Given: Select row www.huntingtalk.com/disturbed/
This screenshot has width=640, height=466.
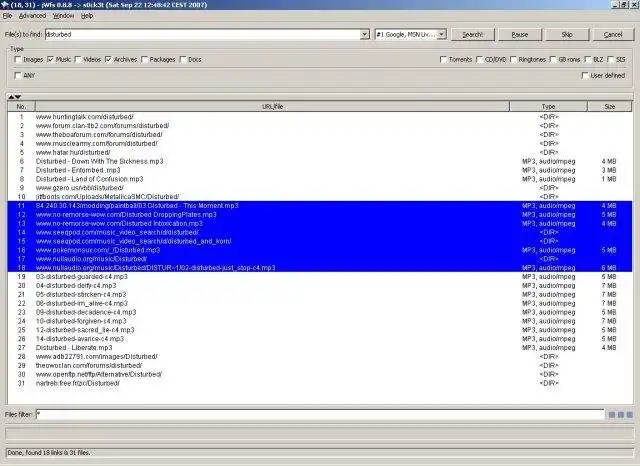Looking at the screenshot, I should [320, 117].
